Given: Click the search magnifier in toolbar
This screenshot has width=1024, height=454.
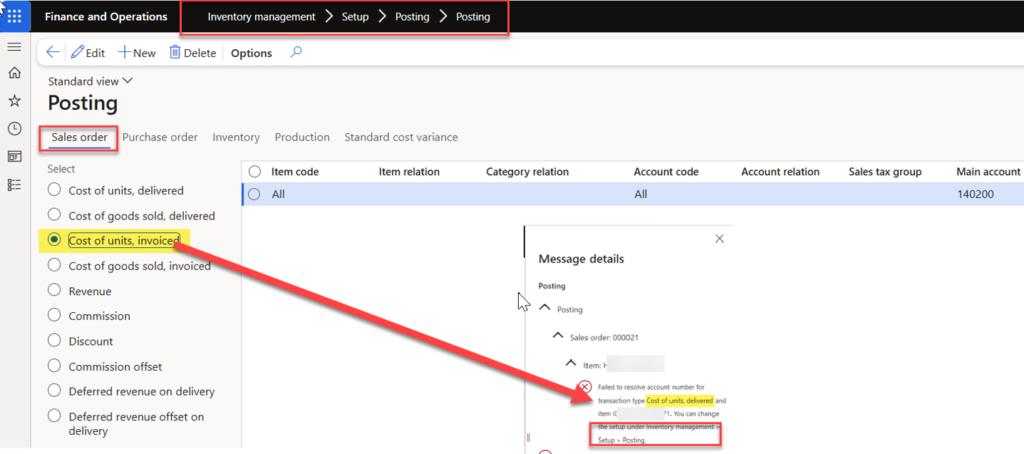Looking at the screenshot, I should tap(296, 52).
